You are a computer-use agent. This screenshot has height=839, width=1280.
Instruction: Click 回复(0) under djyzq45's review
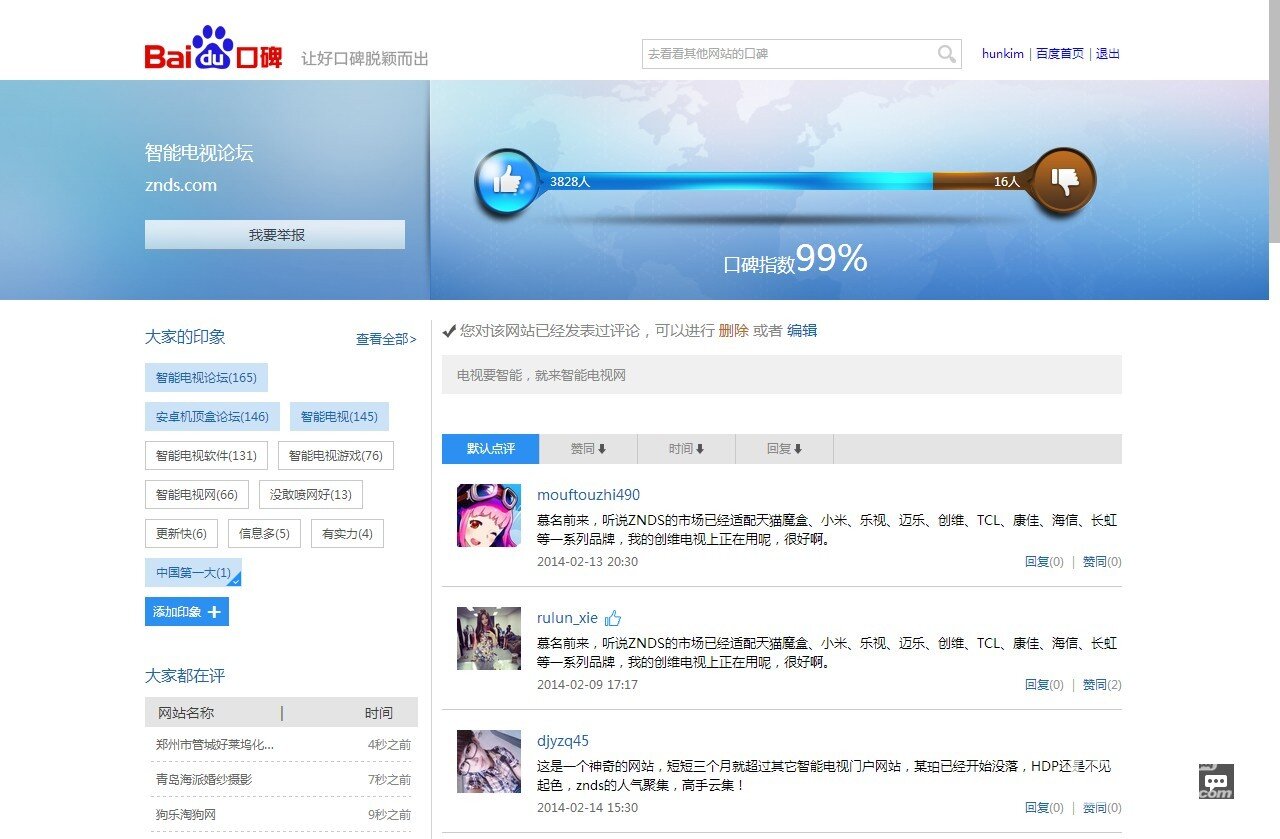pyautogui.click(x=1044, y=808)
